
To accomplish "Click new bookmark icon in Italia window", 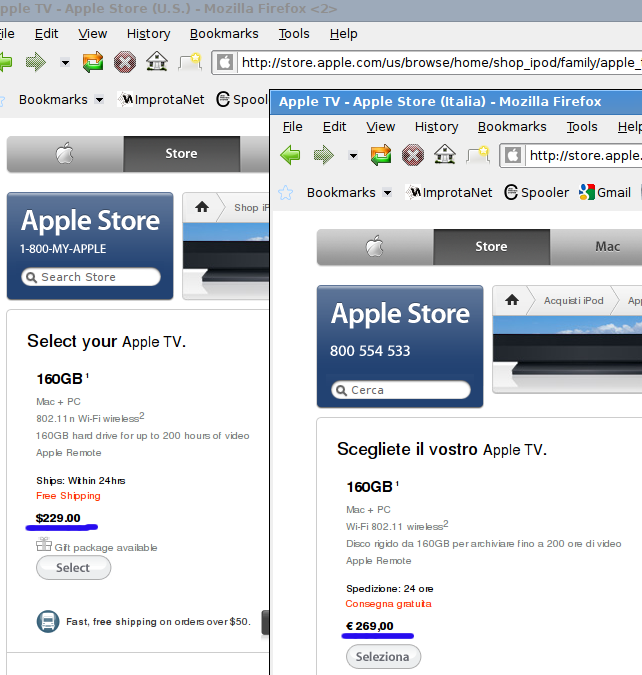I will click(x=478, y=155).
